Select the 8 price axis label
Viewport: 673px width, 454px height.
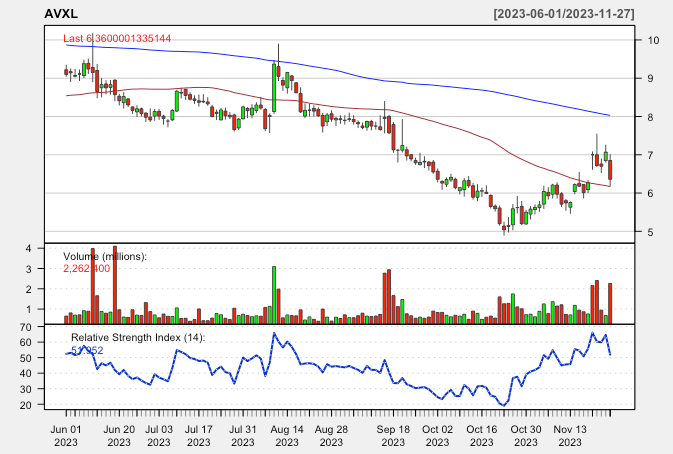click(x=650, y=117)
